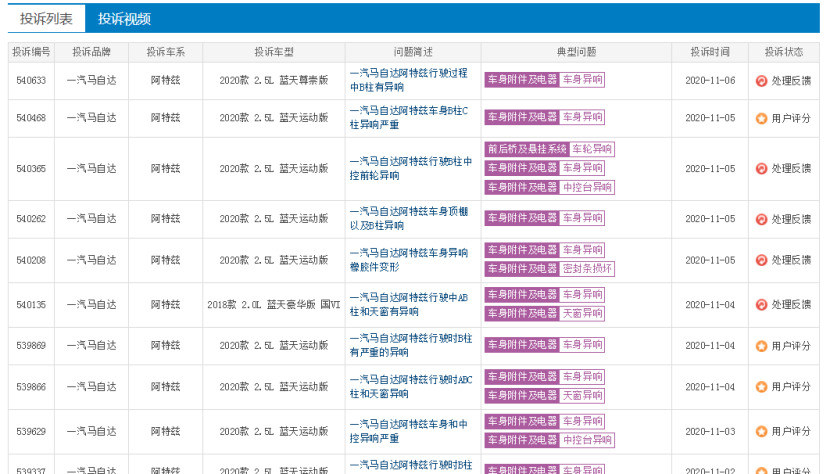Click date 2020-11-04 in row 540135
The image size is (830, 474).
point(710,305)
